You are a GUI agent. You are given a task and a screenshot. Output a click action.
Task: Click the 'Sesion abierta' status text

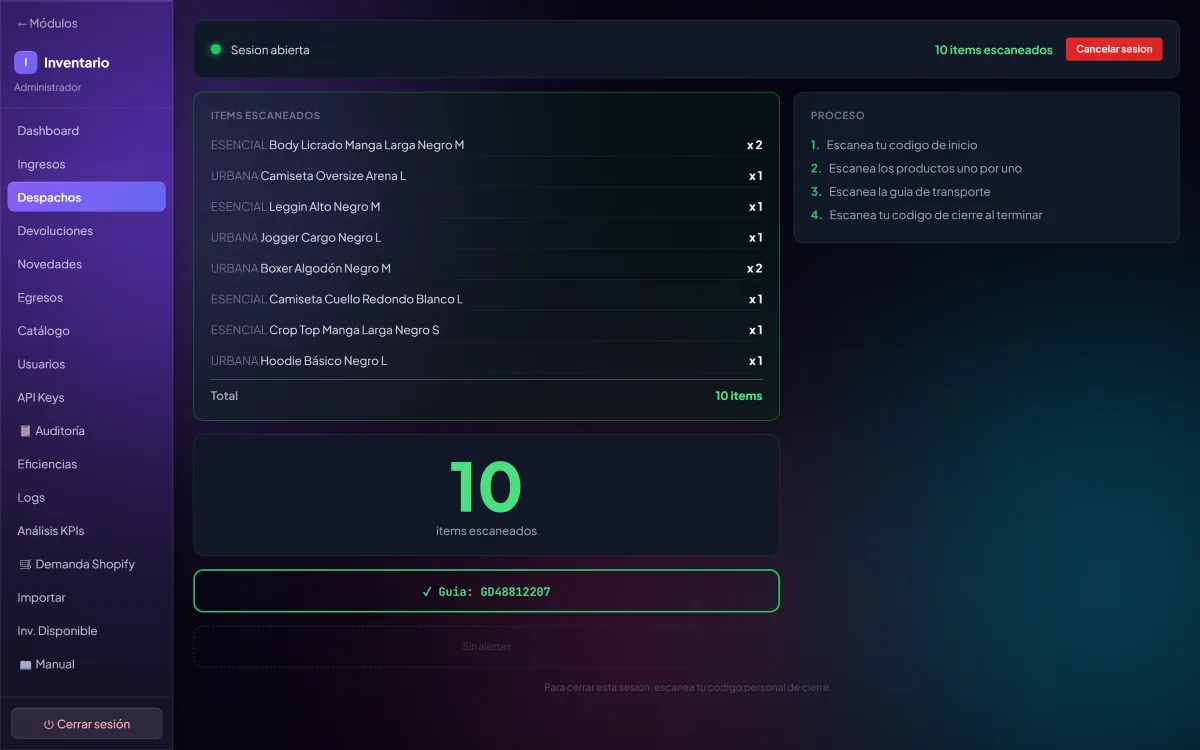270,50
